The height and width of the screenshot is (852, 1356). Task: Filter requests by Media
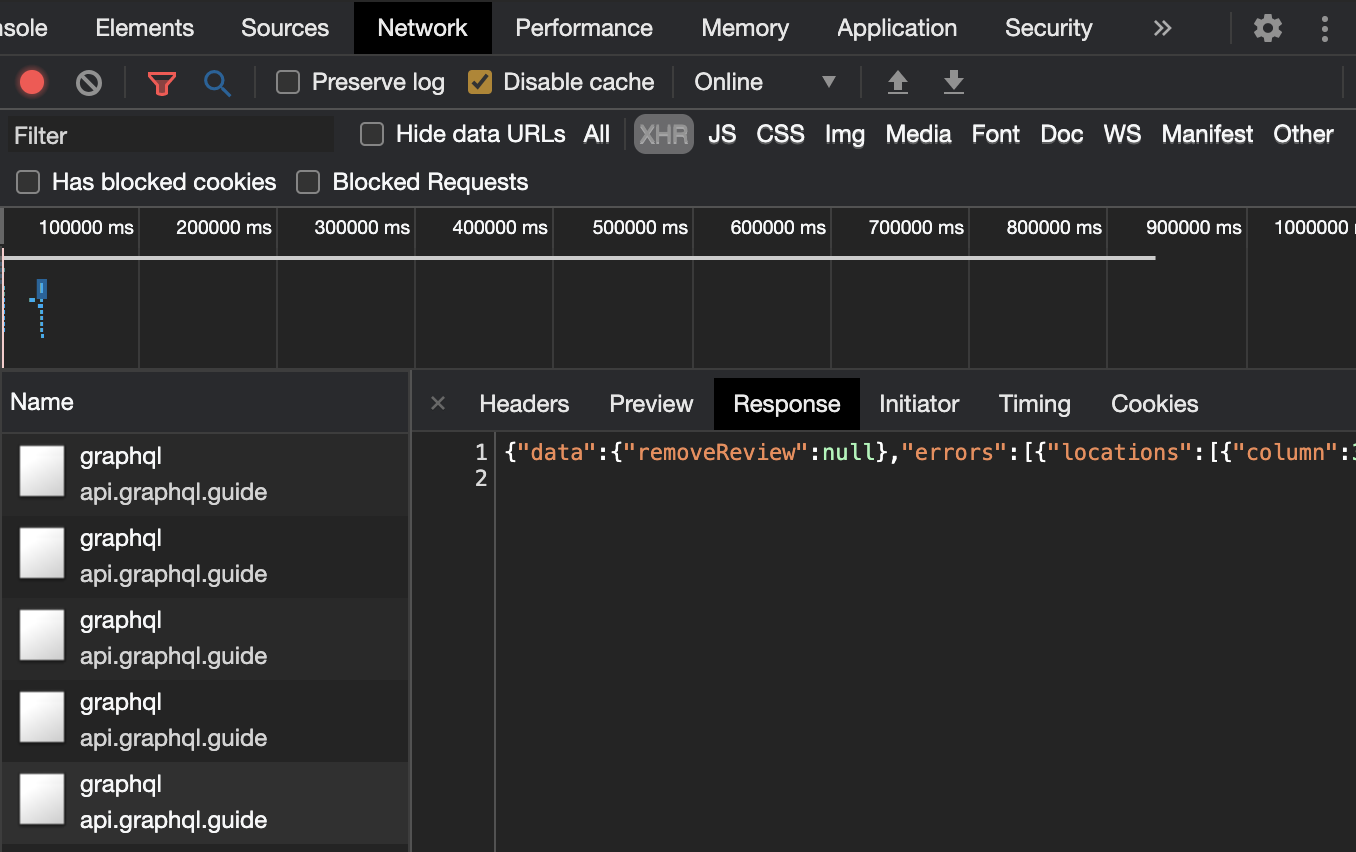918,134
